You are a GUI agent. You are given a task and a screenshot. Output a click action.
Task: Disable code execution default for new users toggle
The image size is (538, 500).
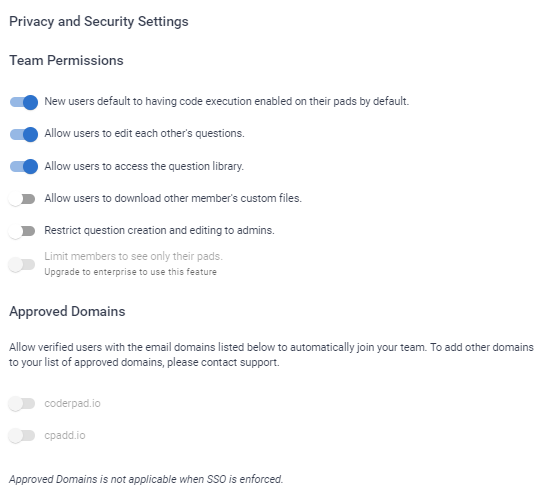(23, 102)
